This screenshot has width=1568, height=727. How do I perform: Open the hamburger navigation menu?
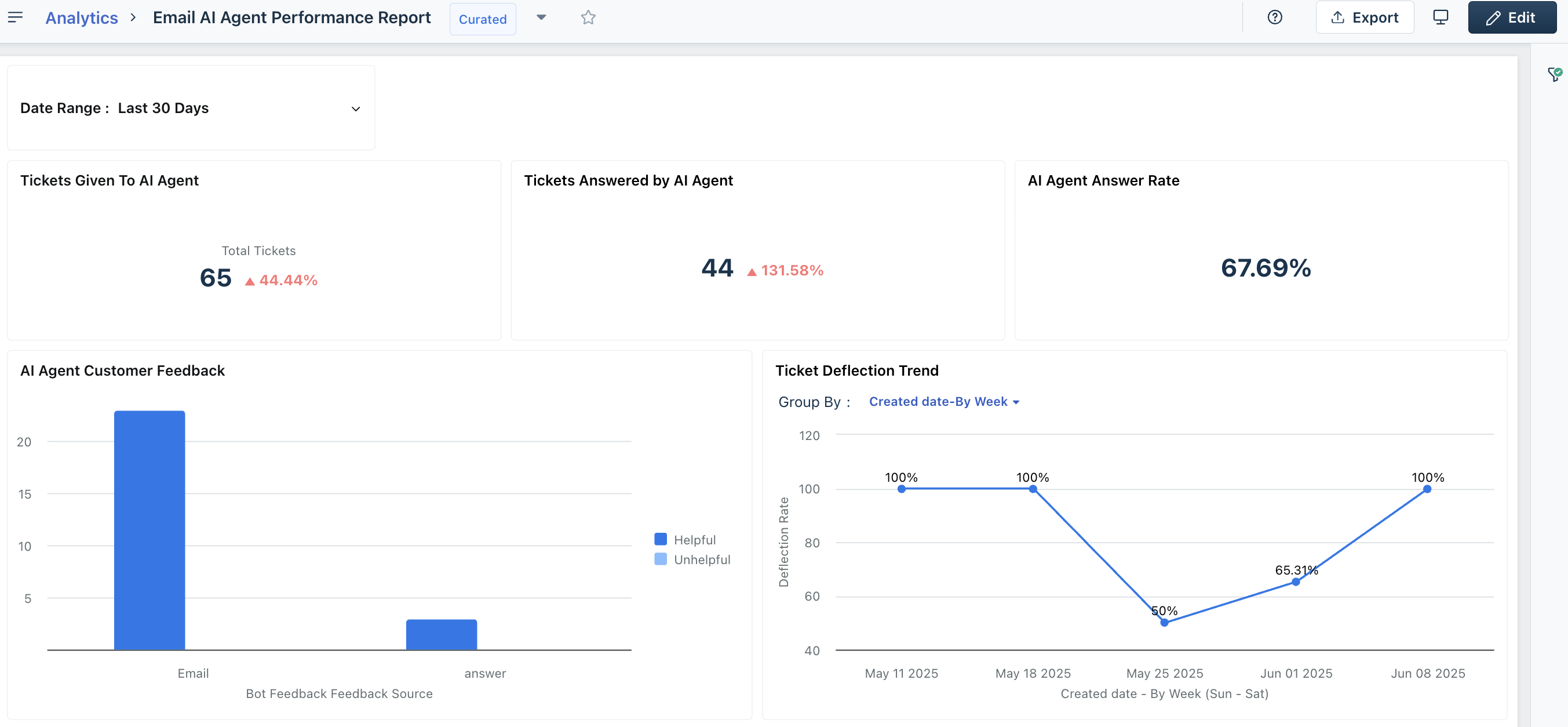(x=15, y=17)
